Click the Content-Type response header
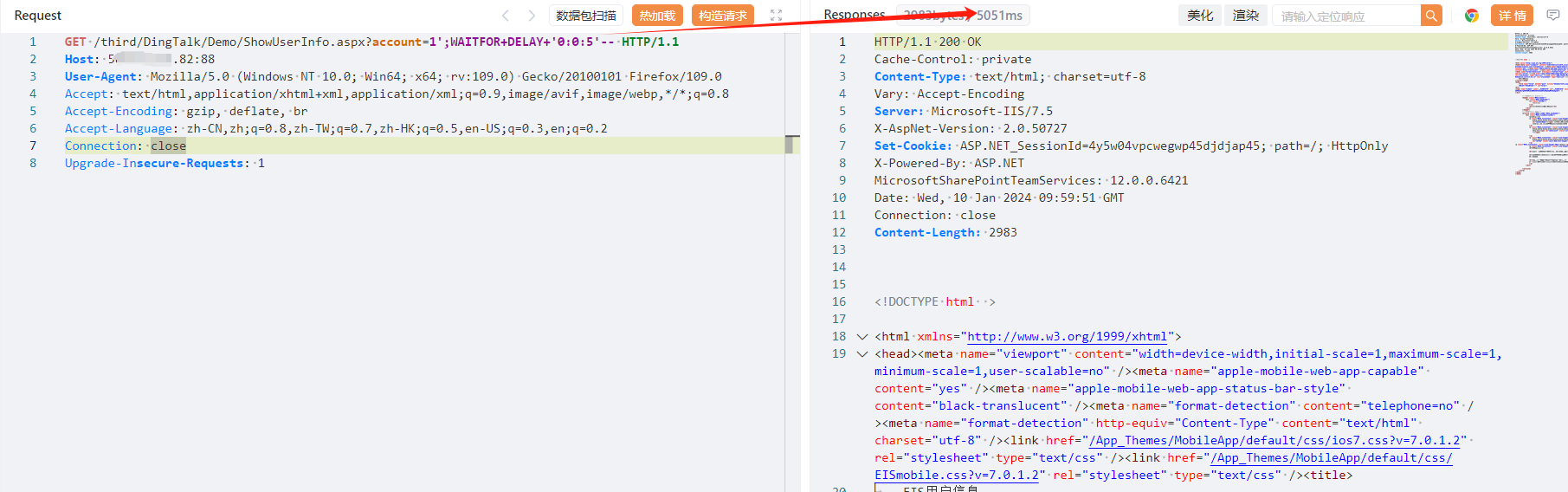Viewport: 1568px width, 492px height. click(1010, 76)
